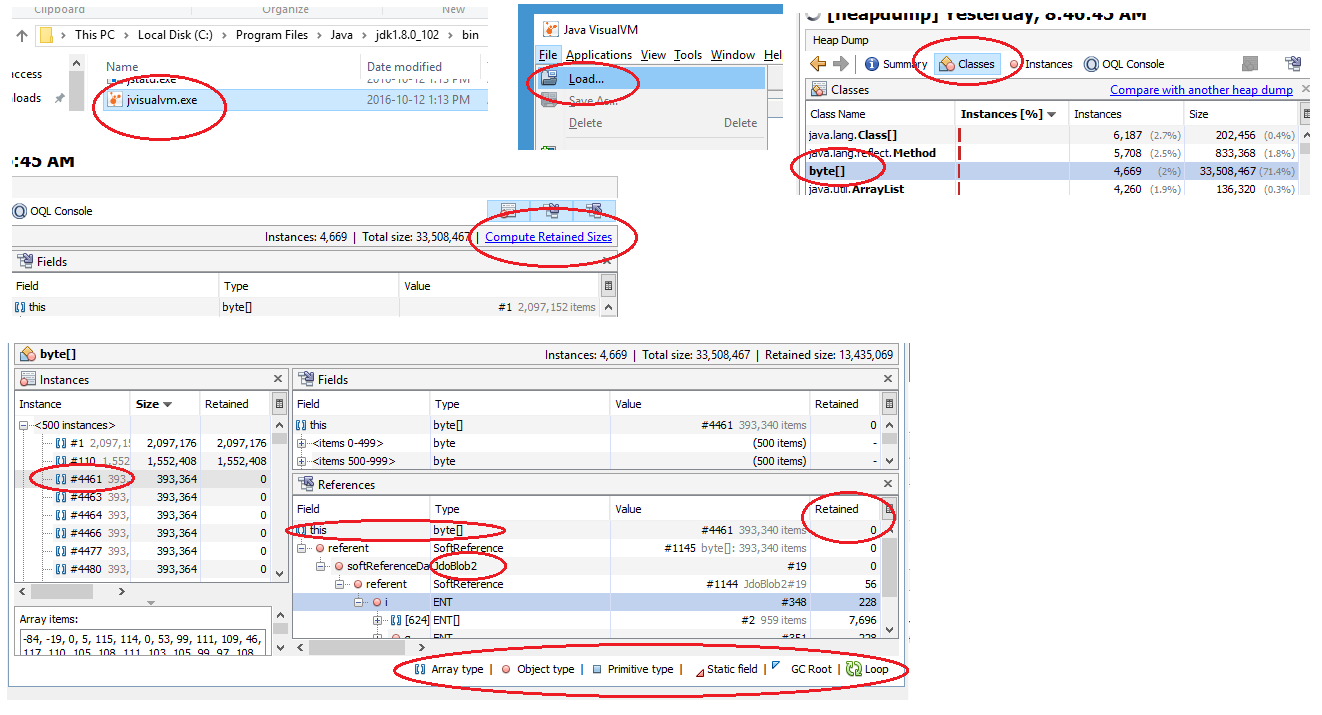Screen dimensions: 1322x715
Task: Open the Window menu
Action: [x=733, y=55]
